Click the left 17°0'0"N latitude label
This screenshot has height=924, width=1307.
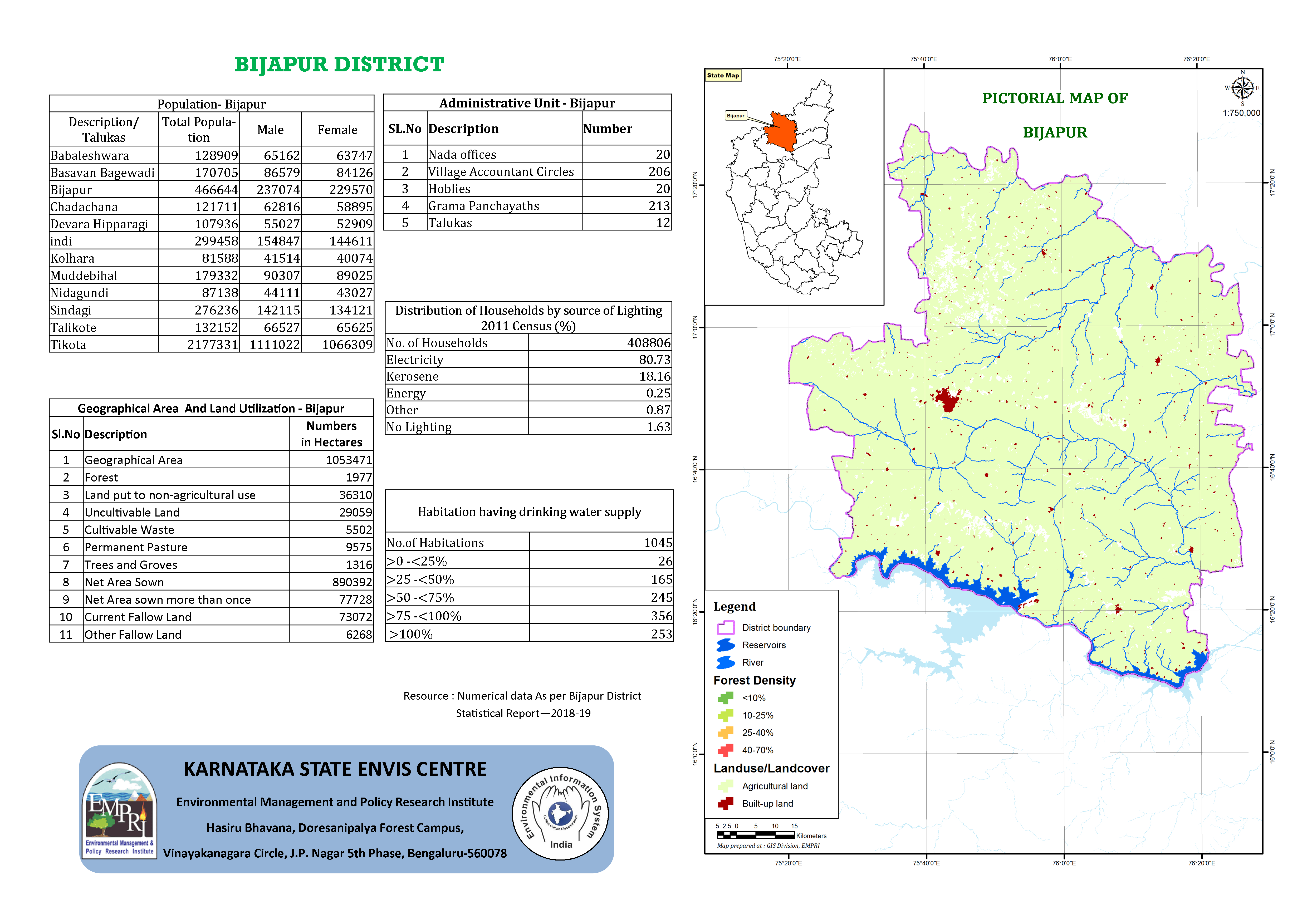coord(695,327)
